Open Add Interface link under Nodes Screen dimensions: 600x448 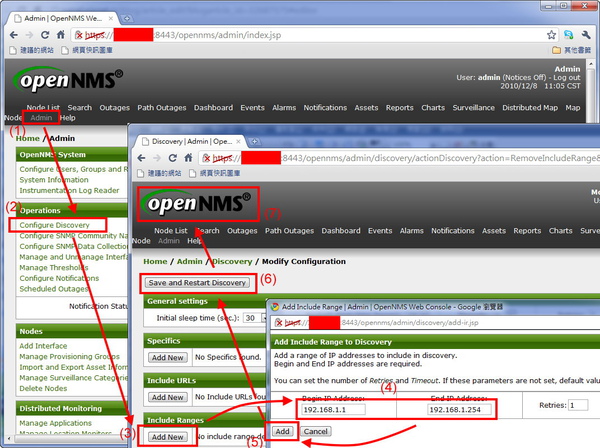click(x=43, y=346)
